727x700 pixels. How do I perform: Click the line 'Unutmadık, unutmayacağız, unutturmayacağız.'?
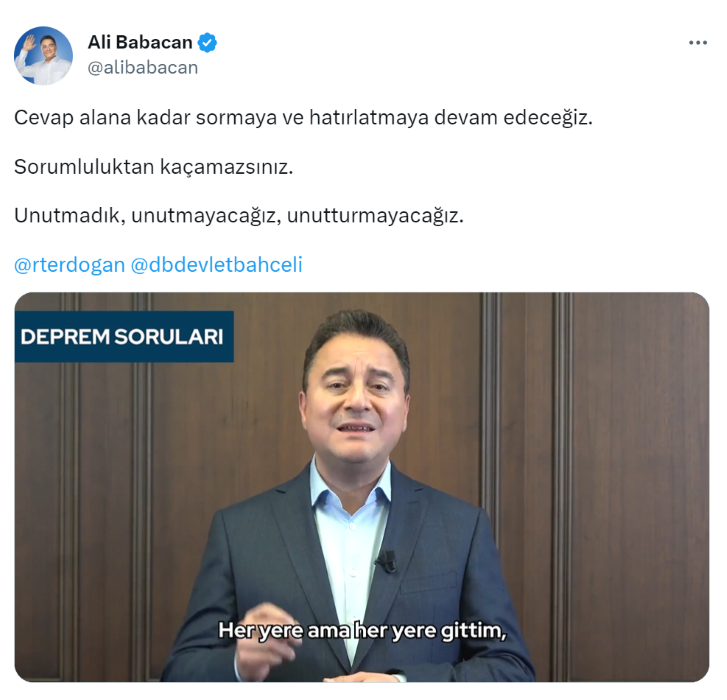(239, 216)
